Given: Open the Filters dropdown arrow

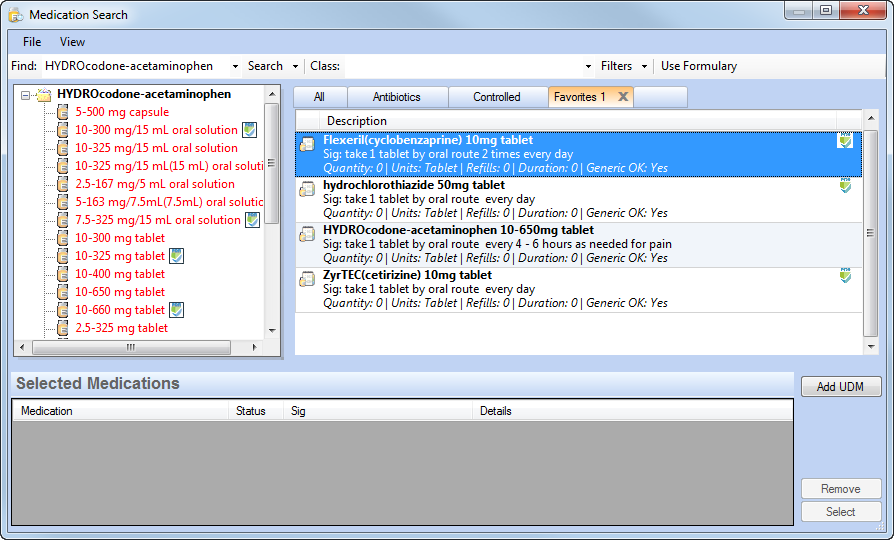Looking at the screenshot, I should click(x=644, y=66).
